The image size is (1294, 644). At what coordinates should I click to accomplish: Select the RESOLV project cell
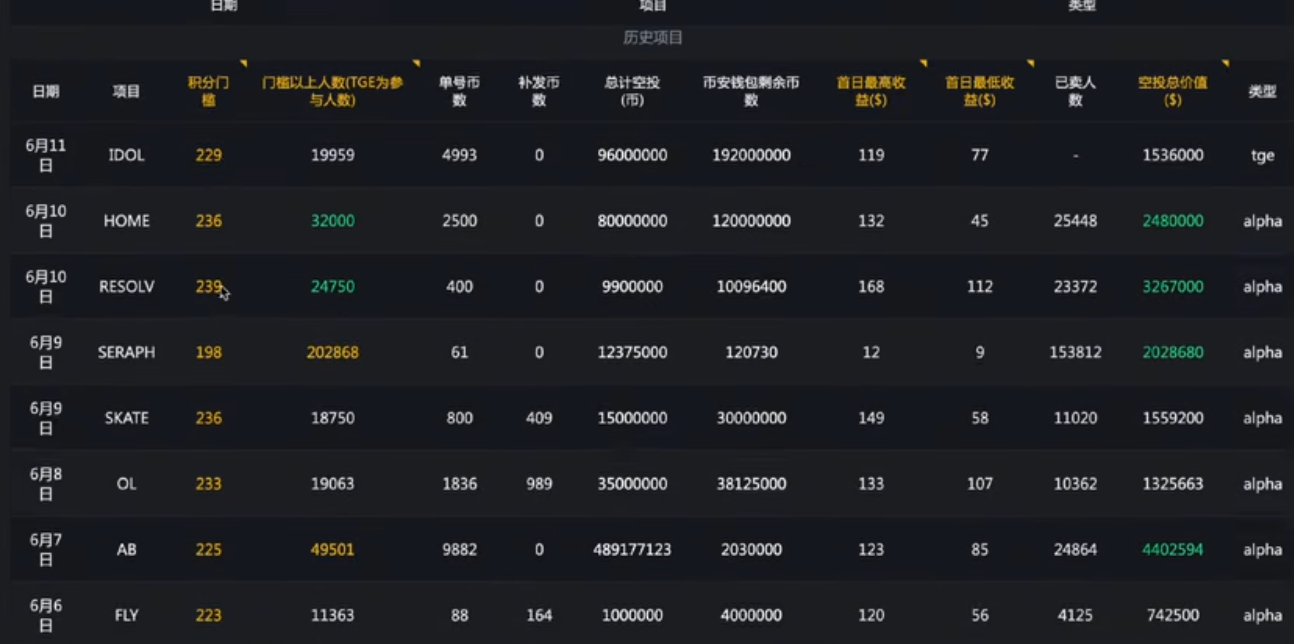[x=127, y=287]
